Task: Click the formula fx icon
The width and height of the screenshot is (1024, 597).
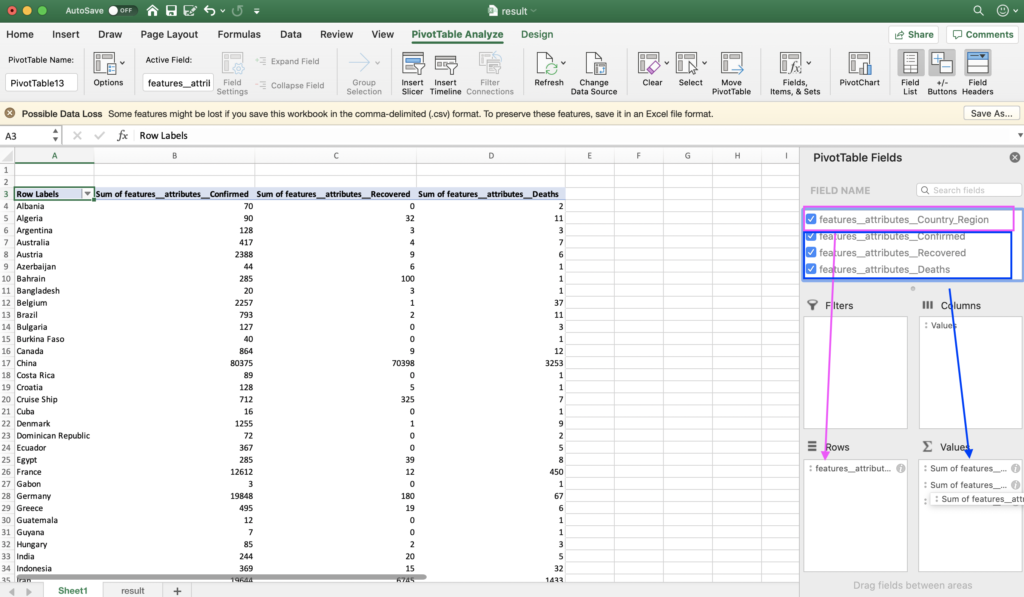Action: [x=122, y=135]
